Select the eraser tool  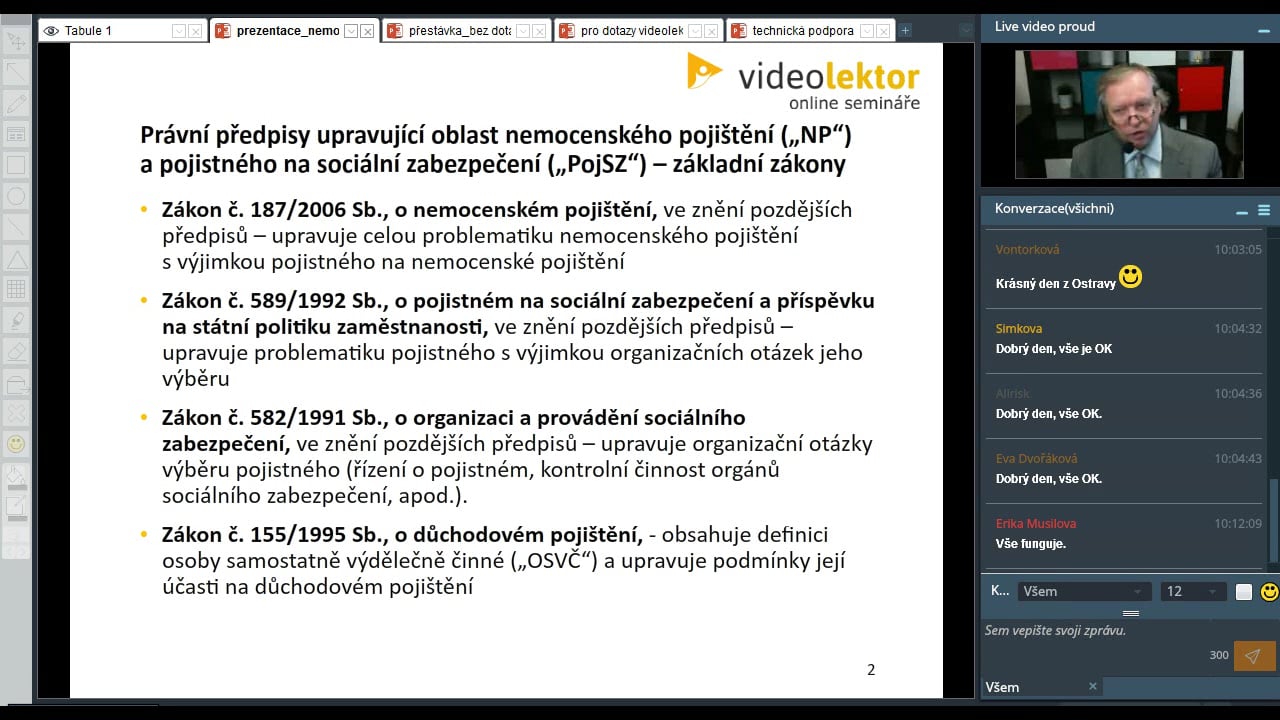pyautogui.click(x=16, y=352)
